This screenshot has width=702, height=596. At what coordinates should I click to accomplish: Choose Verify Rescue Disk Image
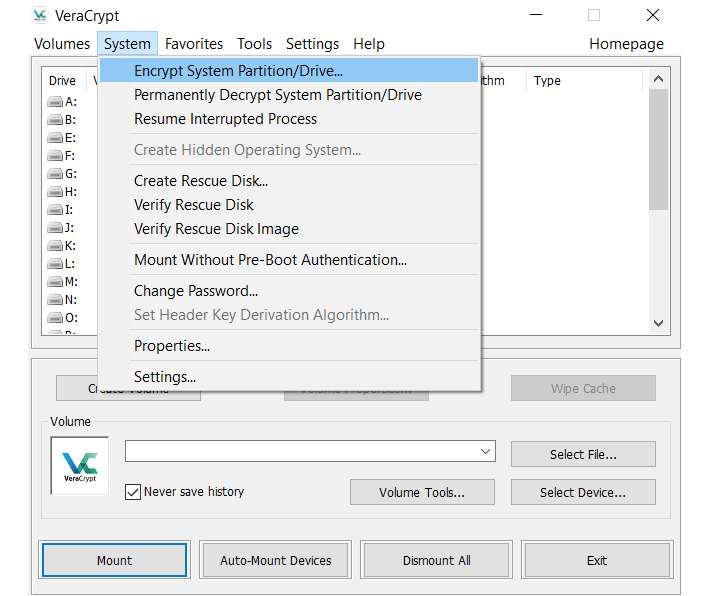pyautogui.click(x=289, y=229)
